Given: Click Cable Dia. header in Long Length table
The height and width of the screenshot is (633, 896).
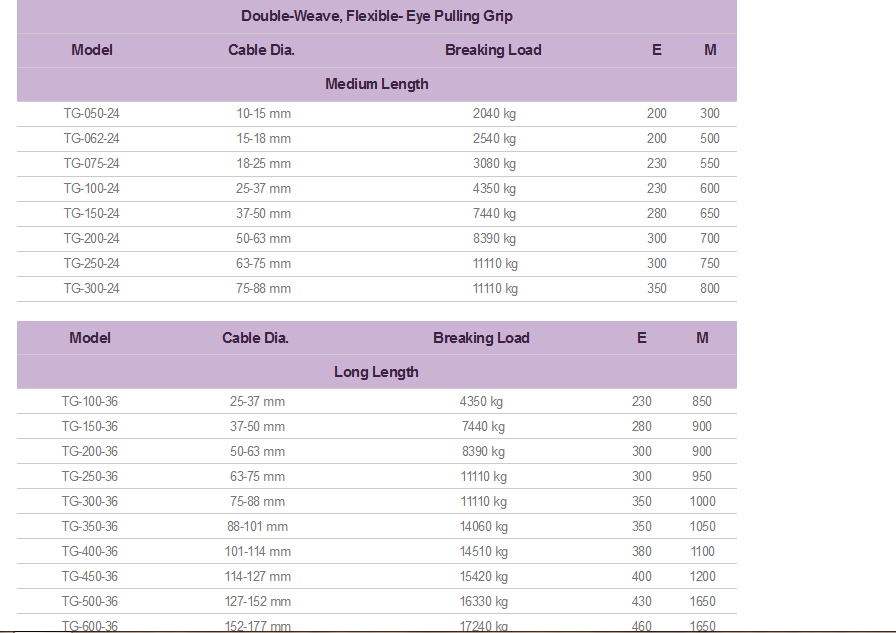Looking at the screenshot, I should click(x=255, y=338).
